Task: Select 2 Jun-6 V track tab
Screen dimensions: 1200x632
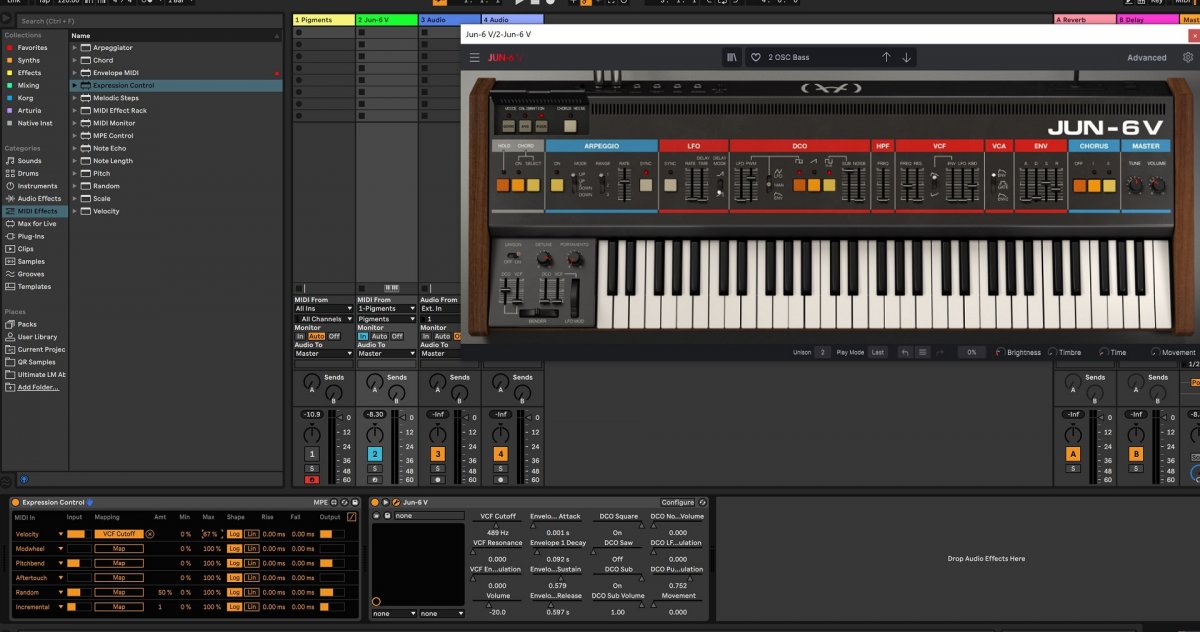Action: 386,19
